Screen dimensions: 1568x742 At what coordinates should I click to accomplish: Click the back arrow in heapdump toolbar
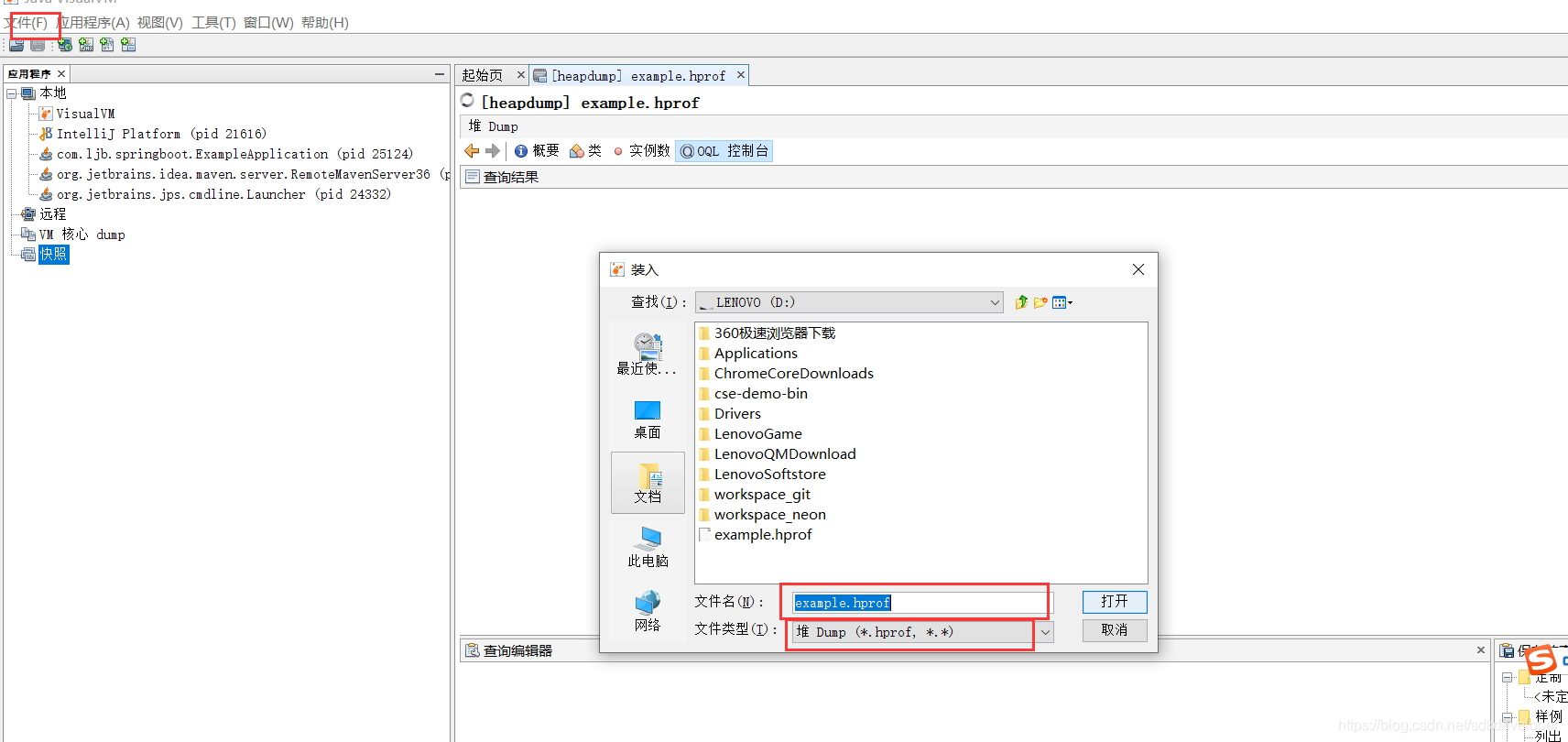(x=472, y=151)
